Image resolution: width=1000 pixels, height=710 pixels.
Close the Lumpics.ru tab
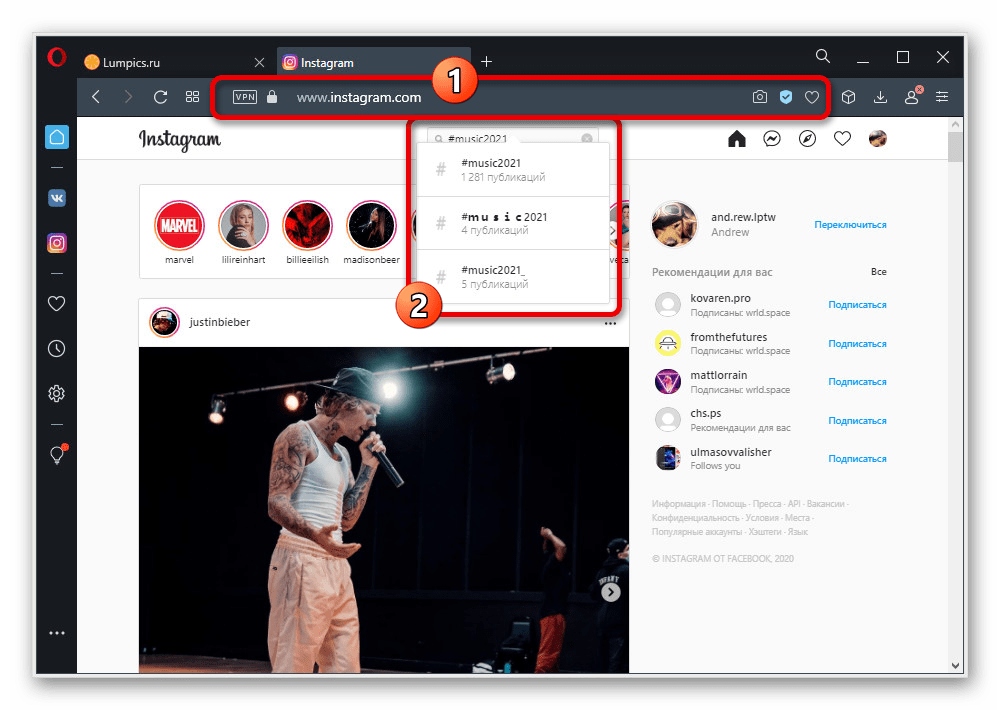point(259,62)
